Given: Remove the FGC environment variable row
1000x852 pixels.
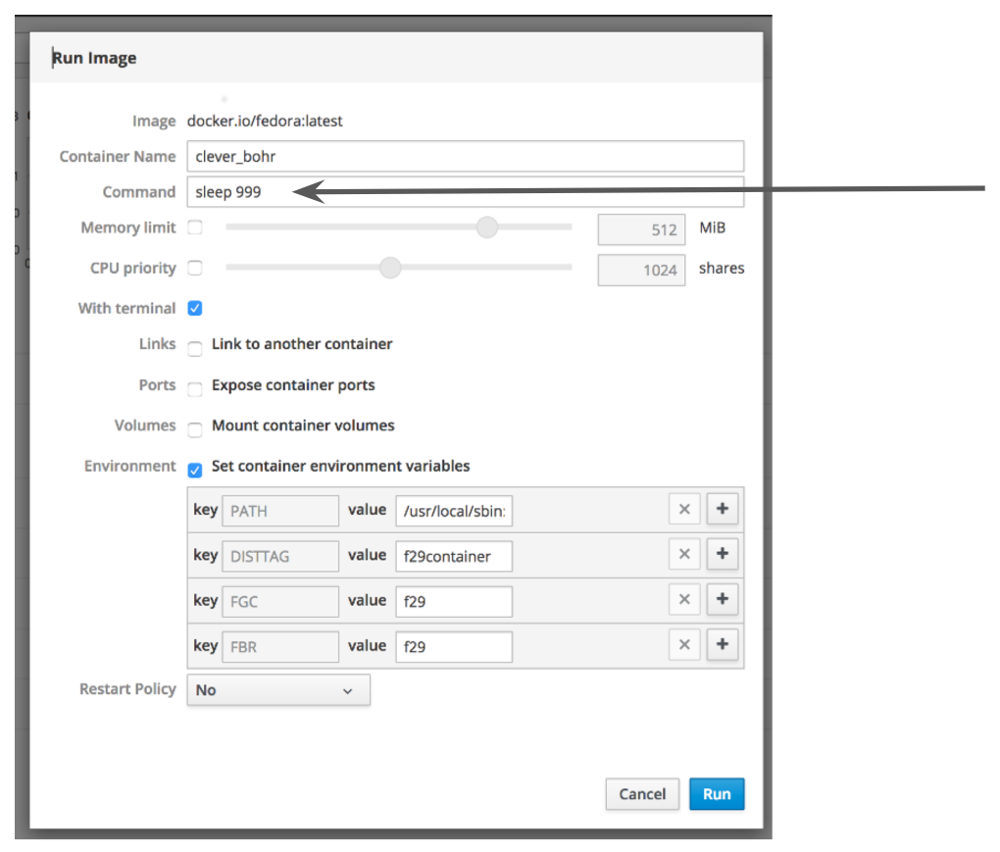Looking at the screenshot, I should pyautogui.click(x=684, y=599).
